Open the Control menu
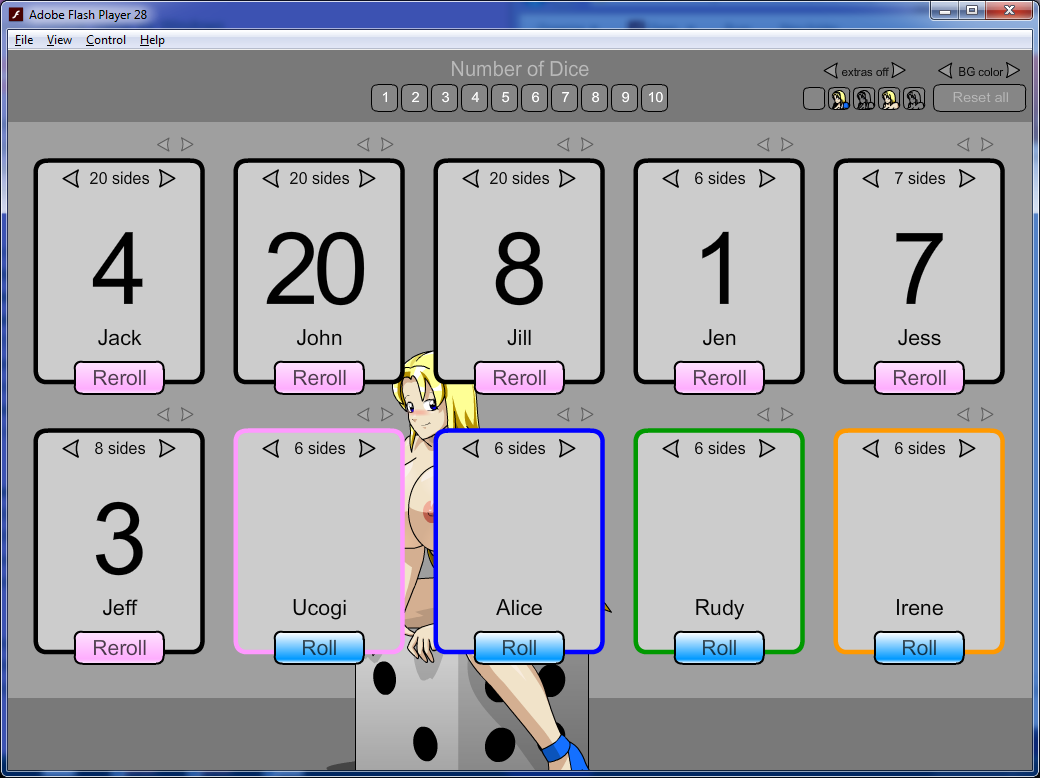 (x=105, y=40)
